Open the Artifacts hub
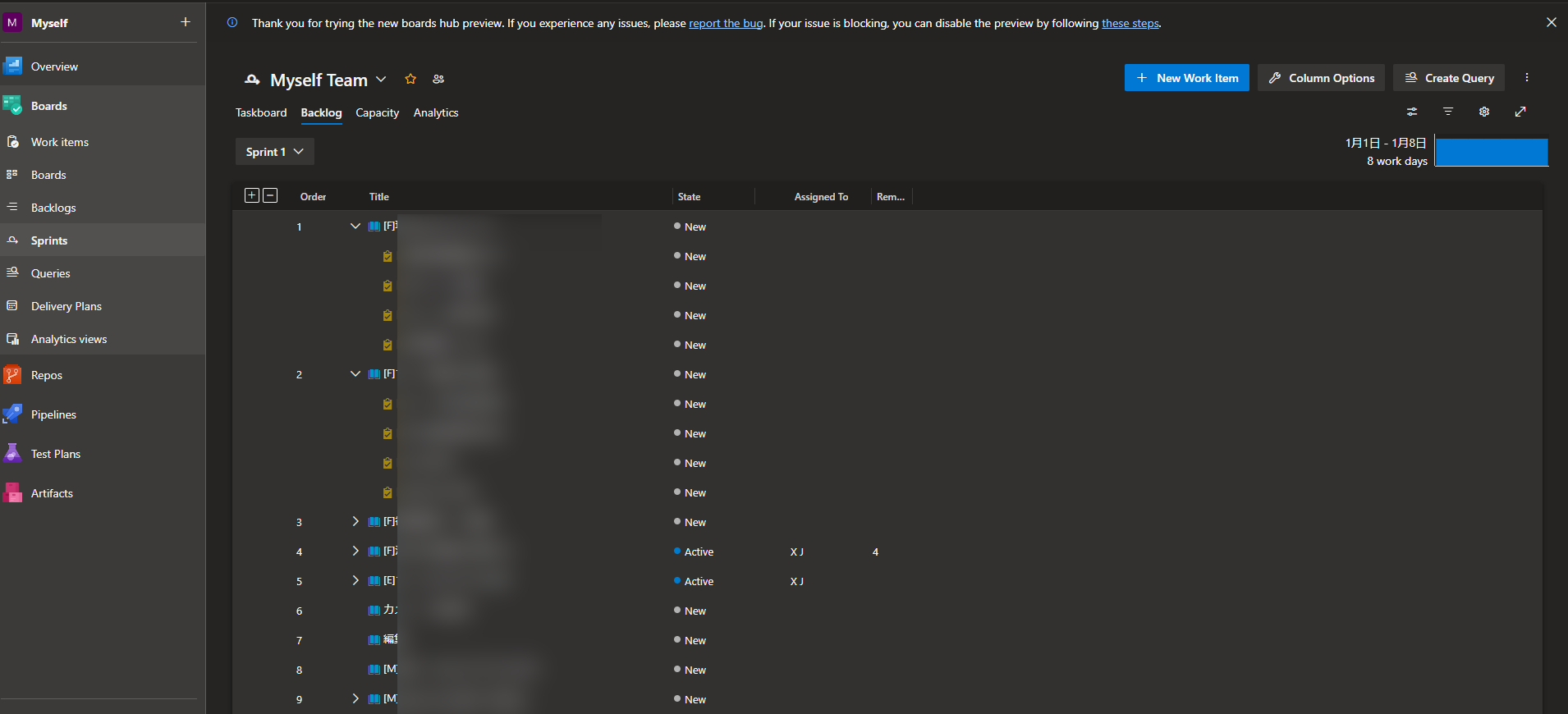1568x714 pixels. tap(103, 493)
